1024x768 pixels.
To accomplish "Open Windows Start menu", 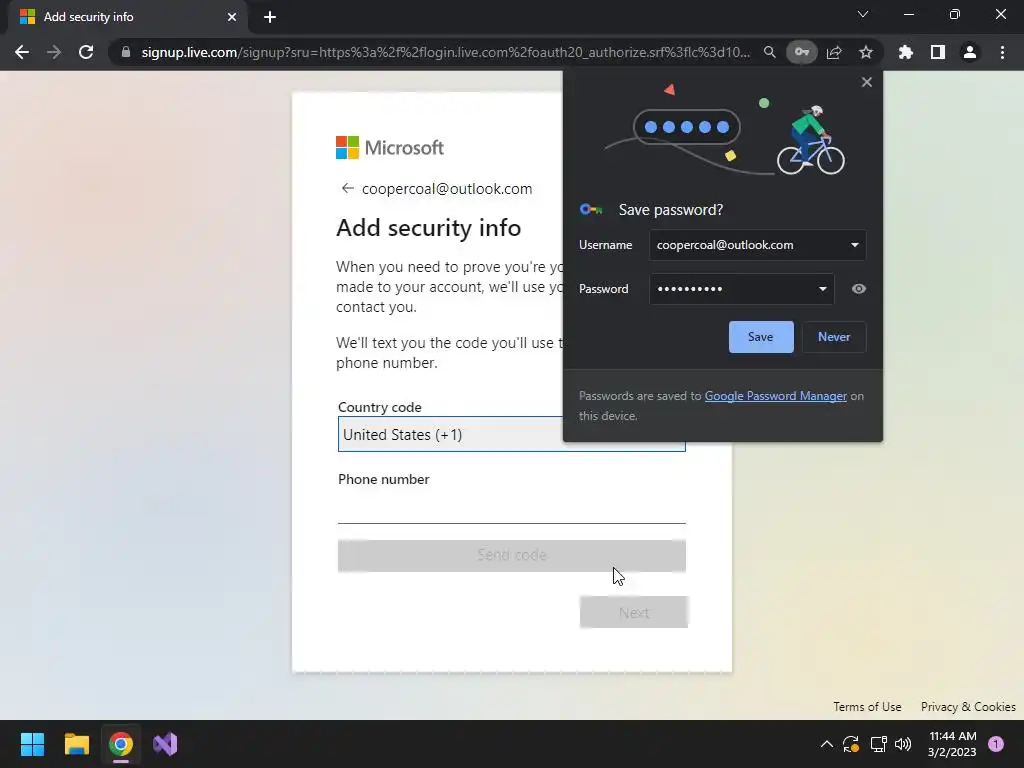I will coord(32,744).
